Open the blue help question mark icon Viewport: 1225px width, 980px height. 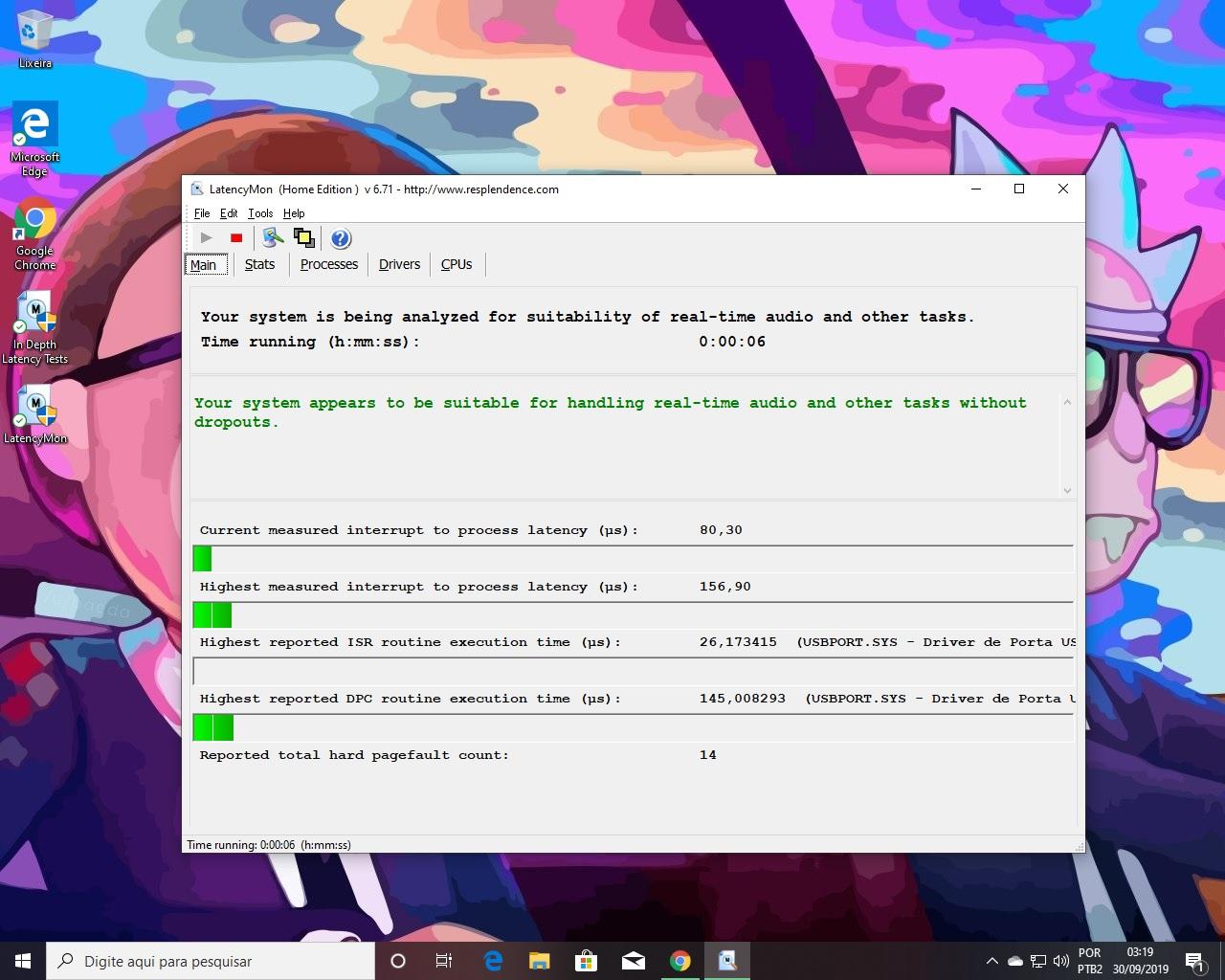coord(341,238)
